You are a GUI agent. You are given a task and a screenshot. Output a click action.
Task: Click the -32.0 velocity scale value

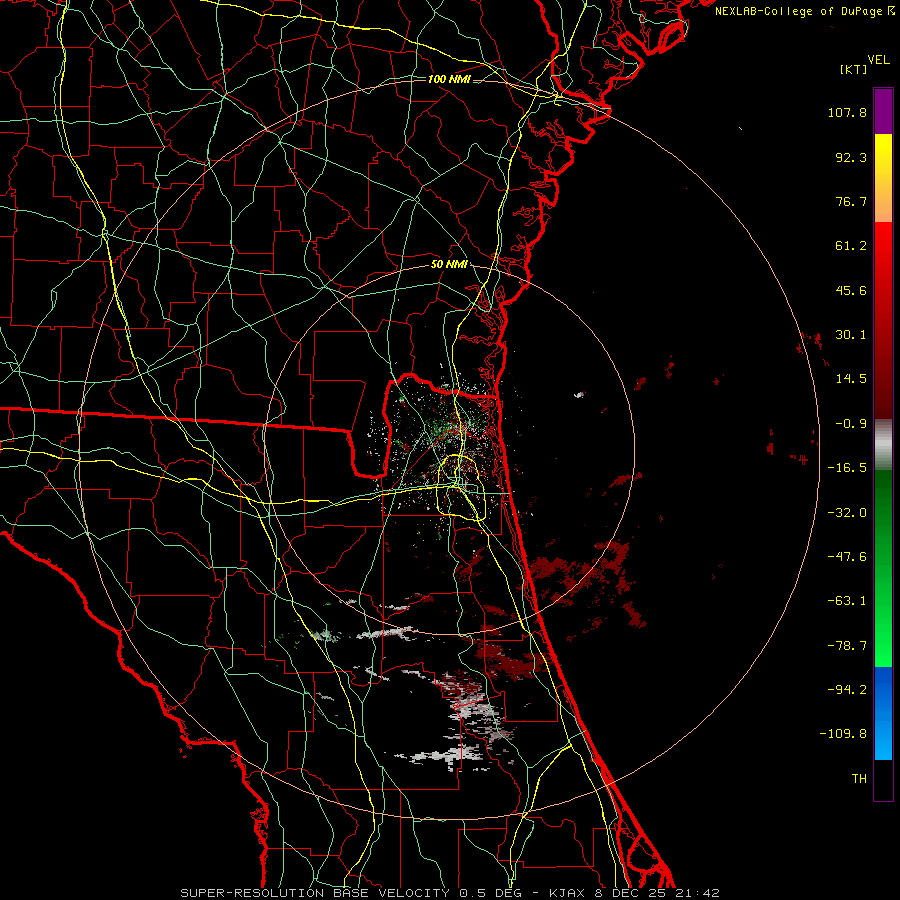tap(847, 513)
